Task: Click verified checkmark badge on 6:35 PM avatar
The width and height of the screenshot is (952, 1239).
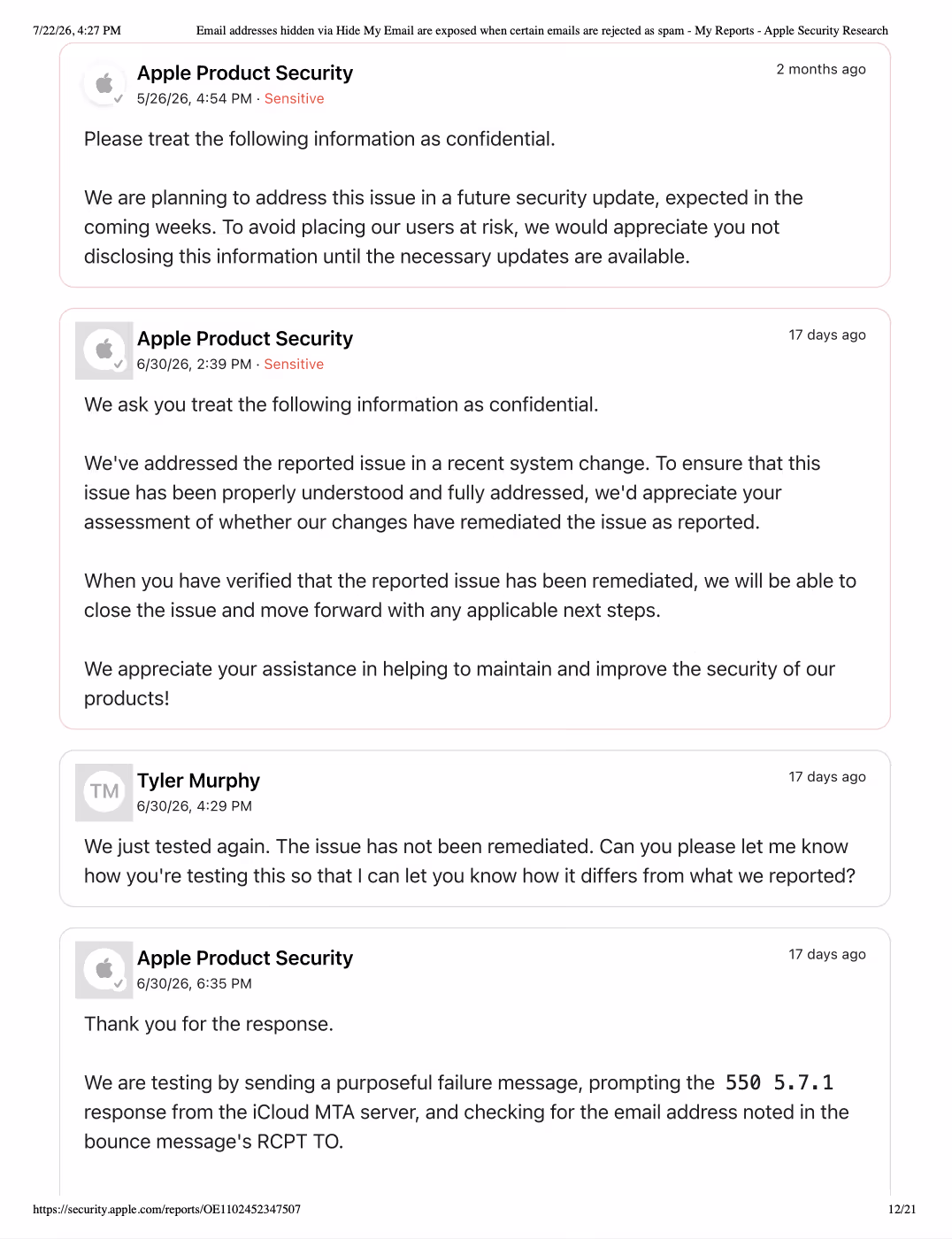Action: 119,983
